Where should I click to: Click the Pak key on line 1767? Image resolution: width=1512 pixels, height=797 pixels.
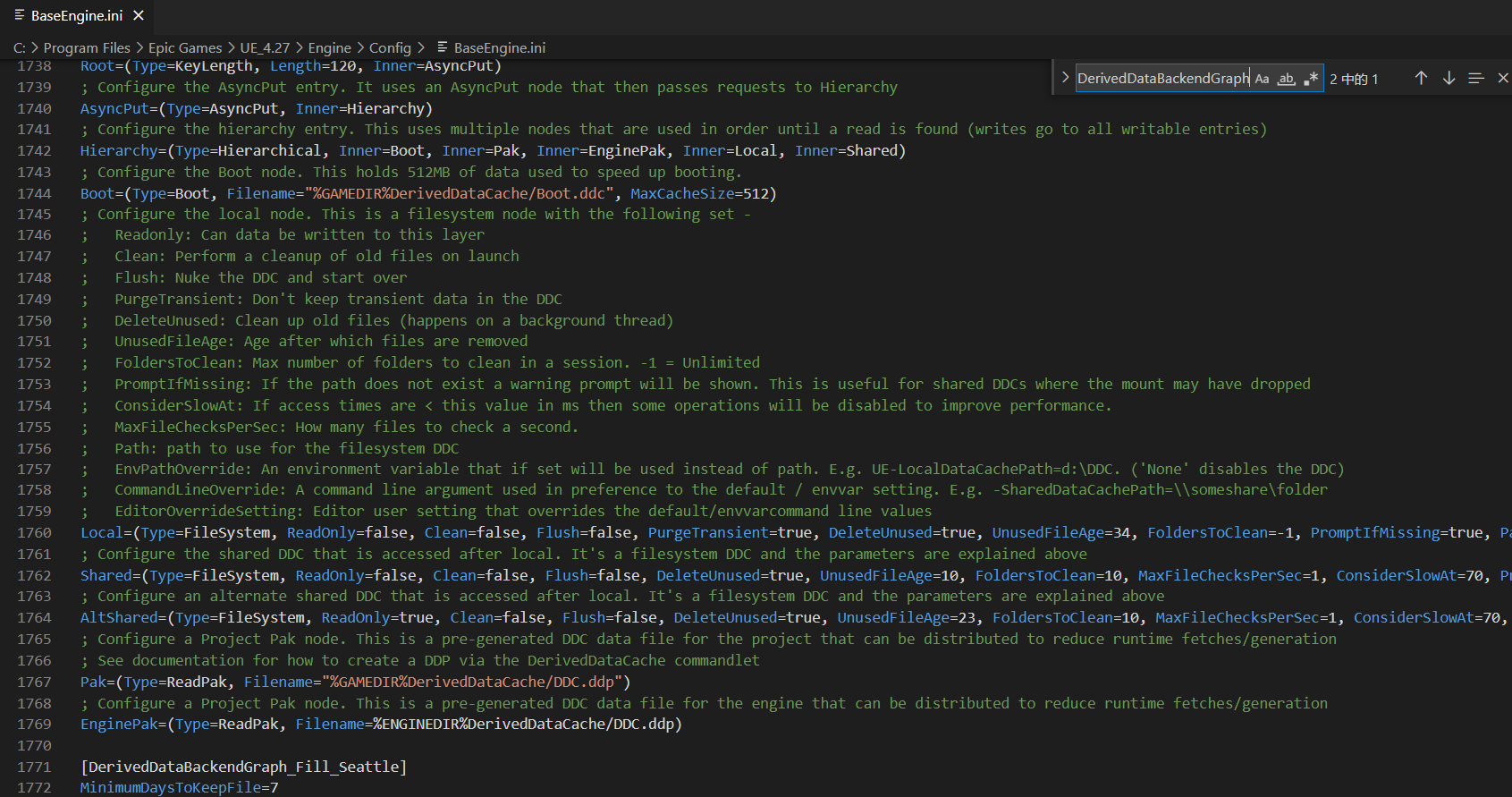point(93,683)
